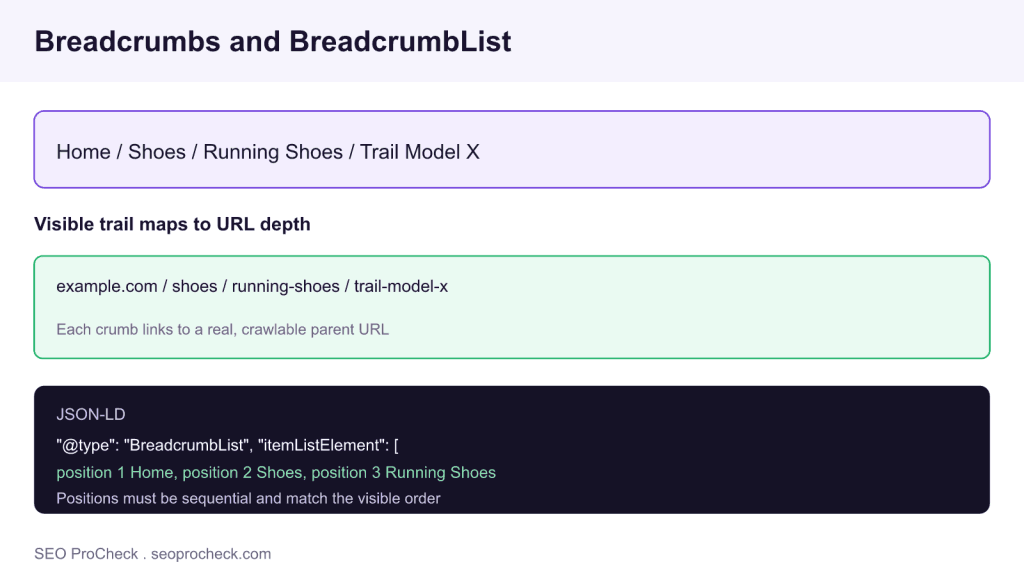This screenshot has height=576, width=1024.
Task: Click the 'Visible trail maps to URL depth' subheading
Action: [x=172, y=224]
